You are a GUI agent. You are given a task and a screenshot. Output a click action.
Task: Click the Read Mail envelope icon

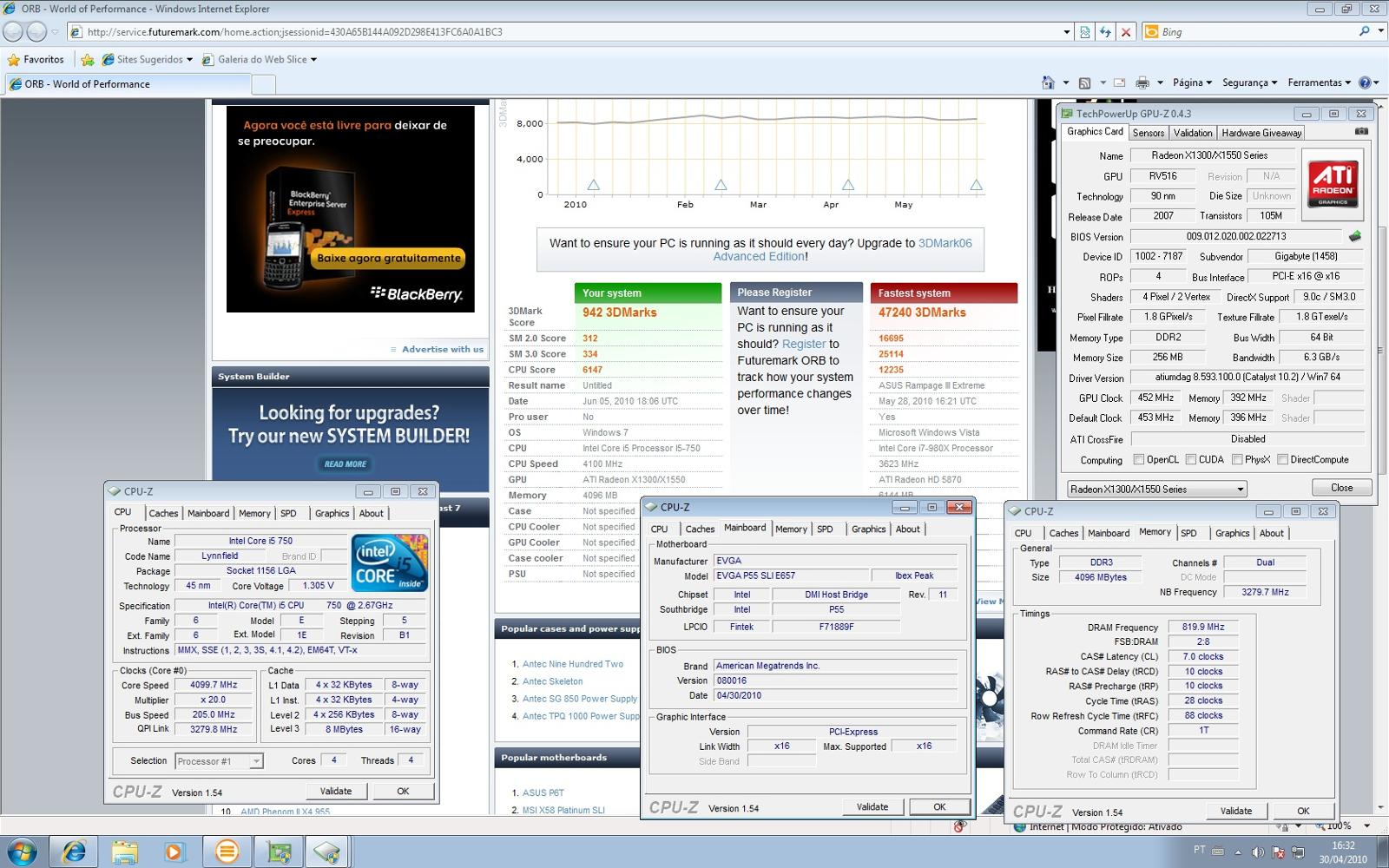[1119, 82]
